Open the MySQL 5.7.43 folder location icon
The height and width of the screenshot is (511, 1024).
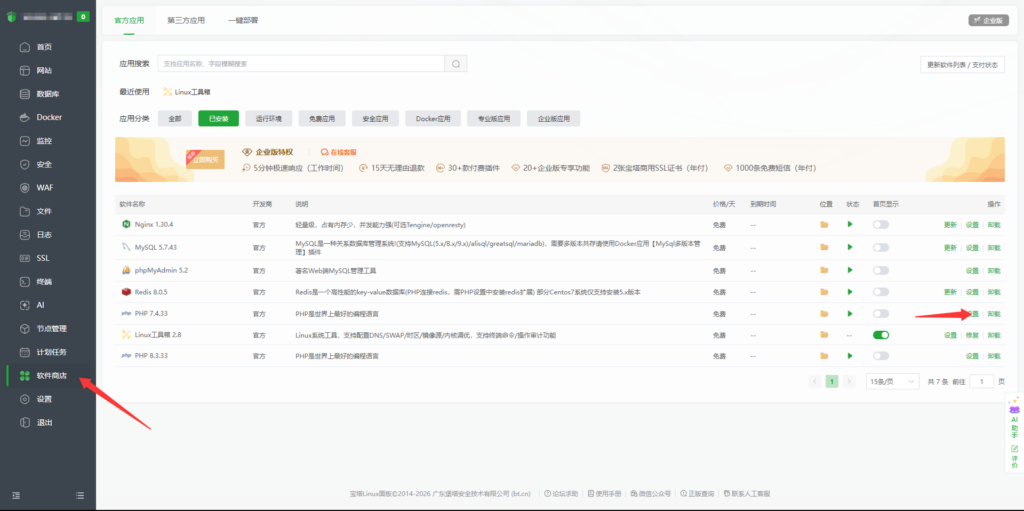coord(824,248)
